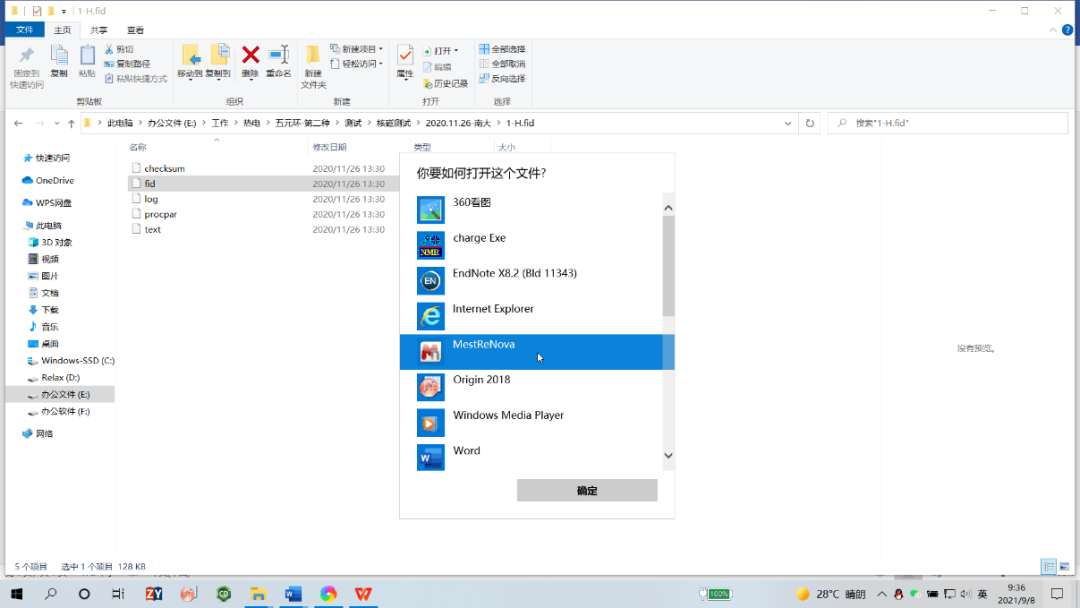Switch to the 查看 (View) ribbon tab
The height and width of the screenshot is (608, 1080).
coord(135,30)
